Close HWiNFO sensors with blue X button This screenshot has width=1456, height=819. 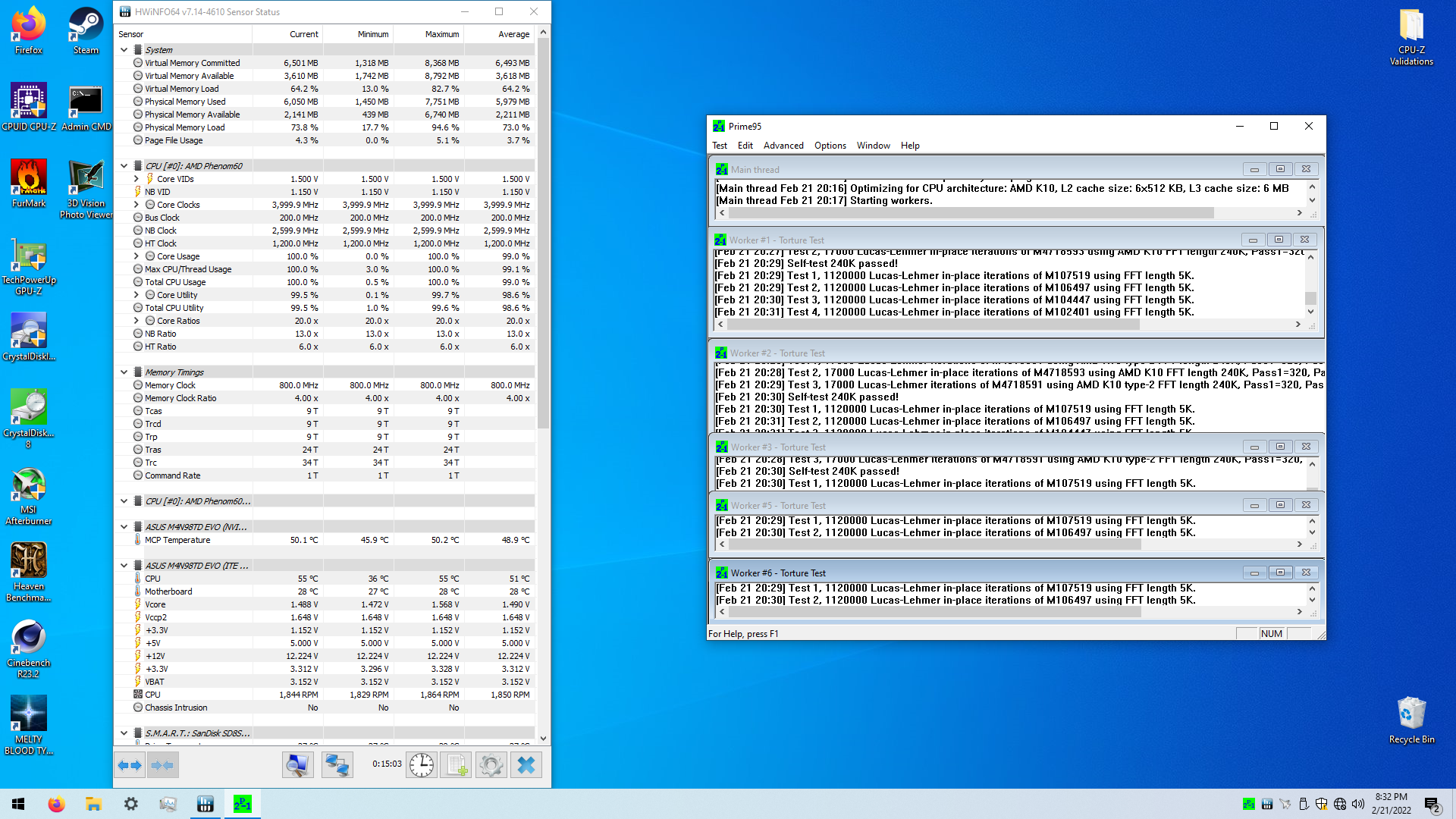[526, 765]
